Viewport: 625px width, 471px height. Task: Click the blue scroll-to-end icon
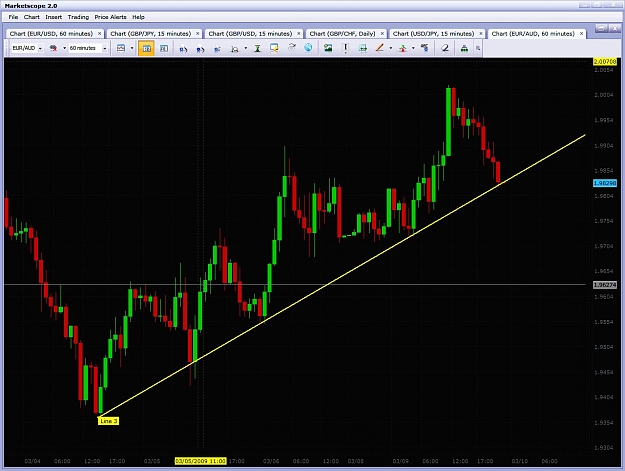tap(217, 49)
